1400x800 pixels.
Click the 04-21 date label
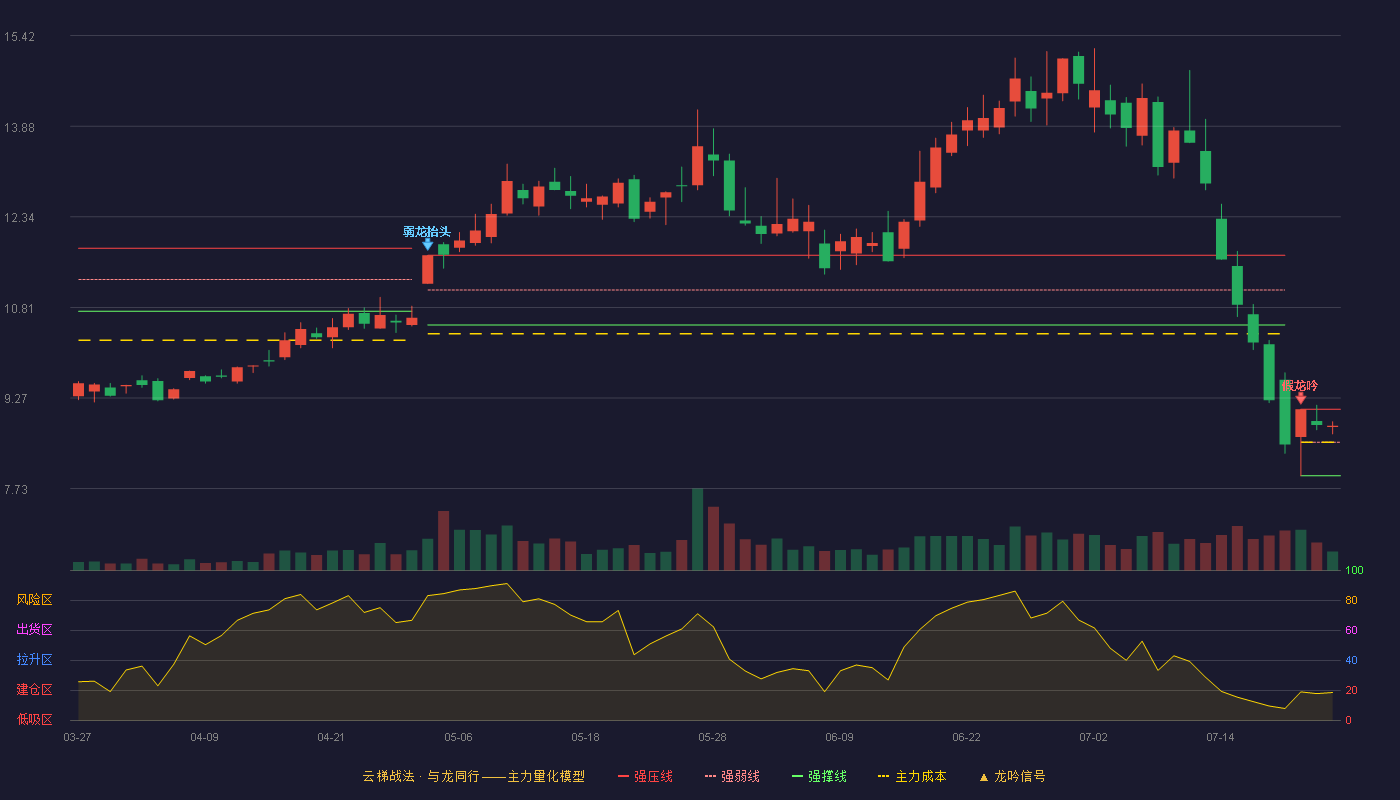click(331, 737)
